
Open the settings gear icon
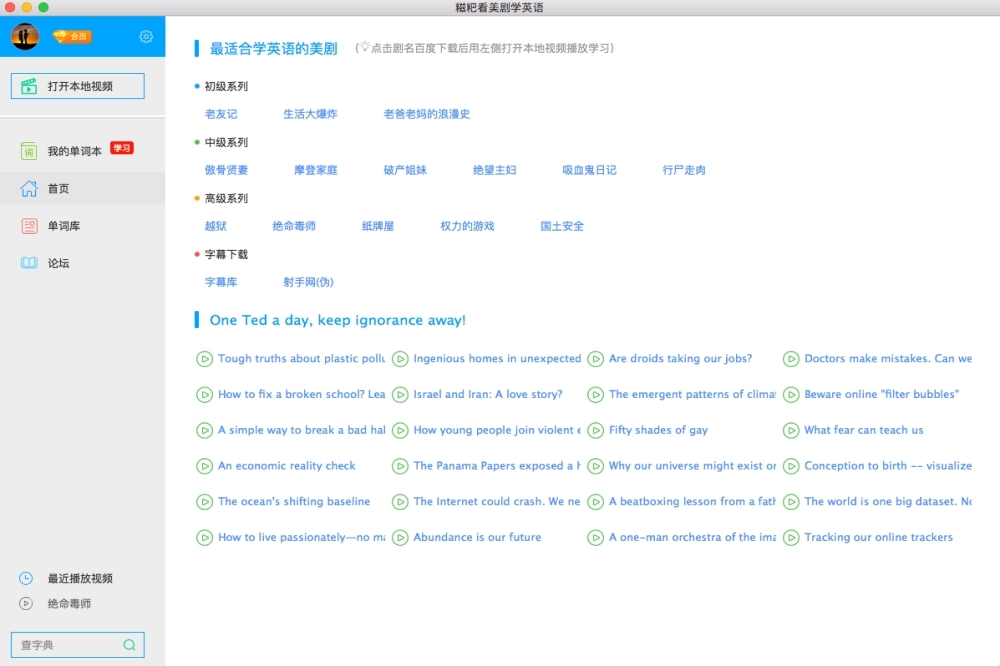146,37
